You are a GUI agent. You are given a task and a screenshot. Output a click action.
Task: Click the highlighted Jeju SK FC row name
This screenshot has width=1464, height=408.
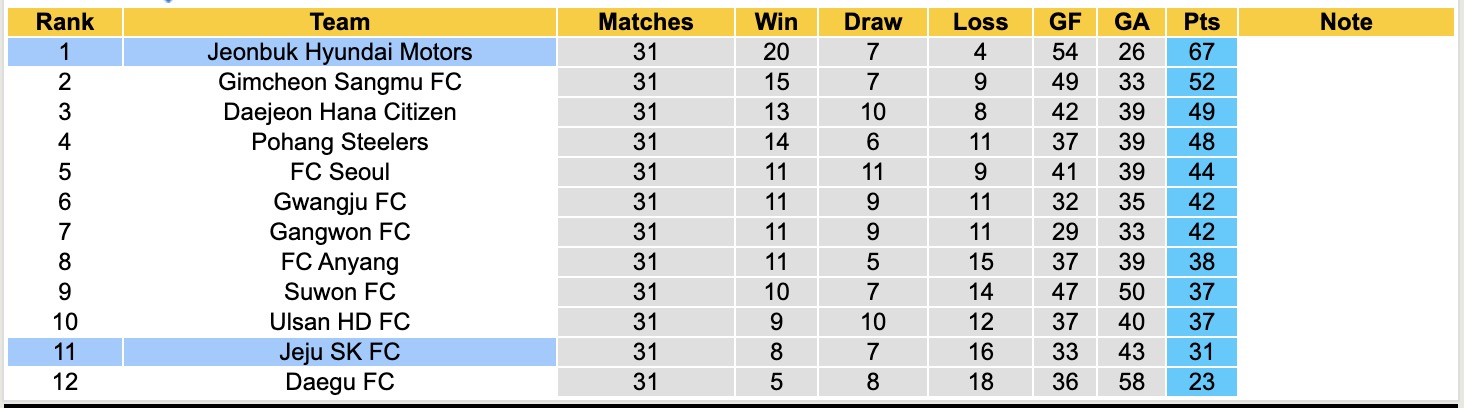pyautogui.click(x=340, y=352)
